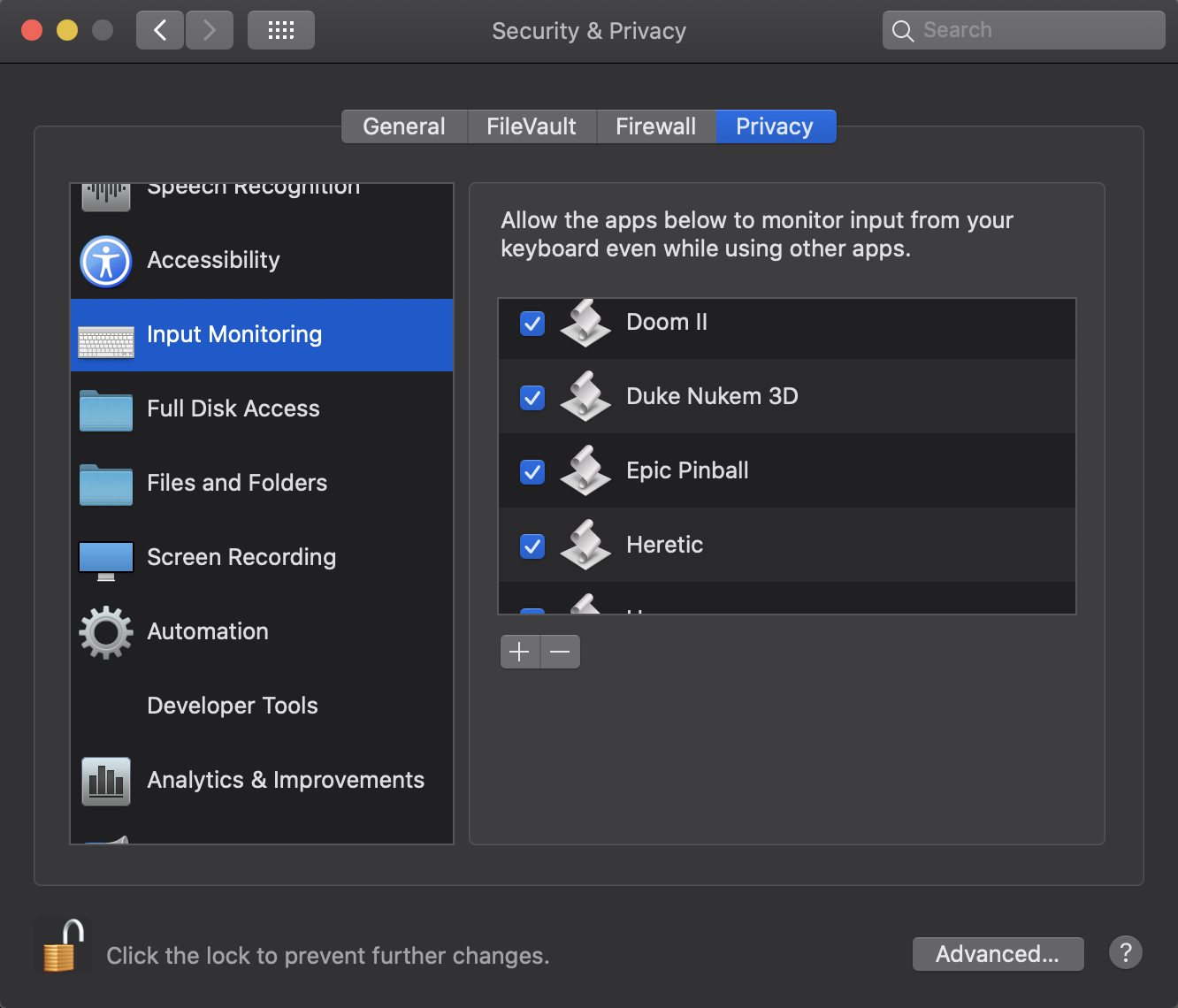
Task: Click the lock to prevent further changes
Action: coord(63,945)
